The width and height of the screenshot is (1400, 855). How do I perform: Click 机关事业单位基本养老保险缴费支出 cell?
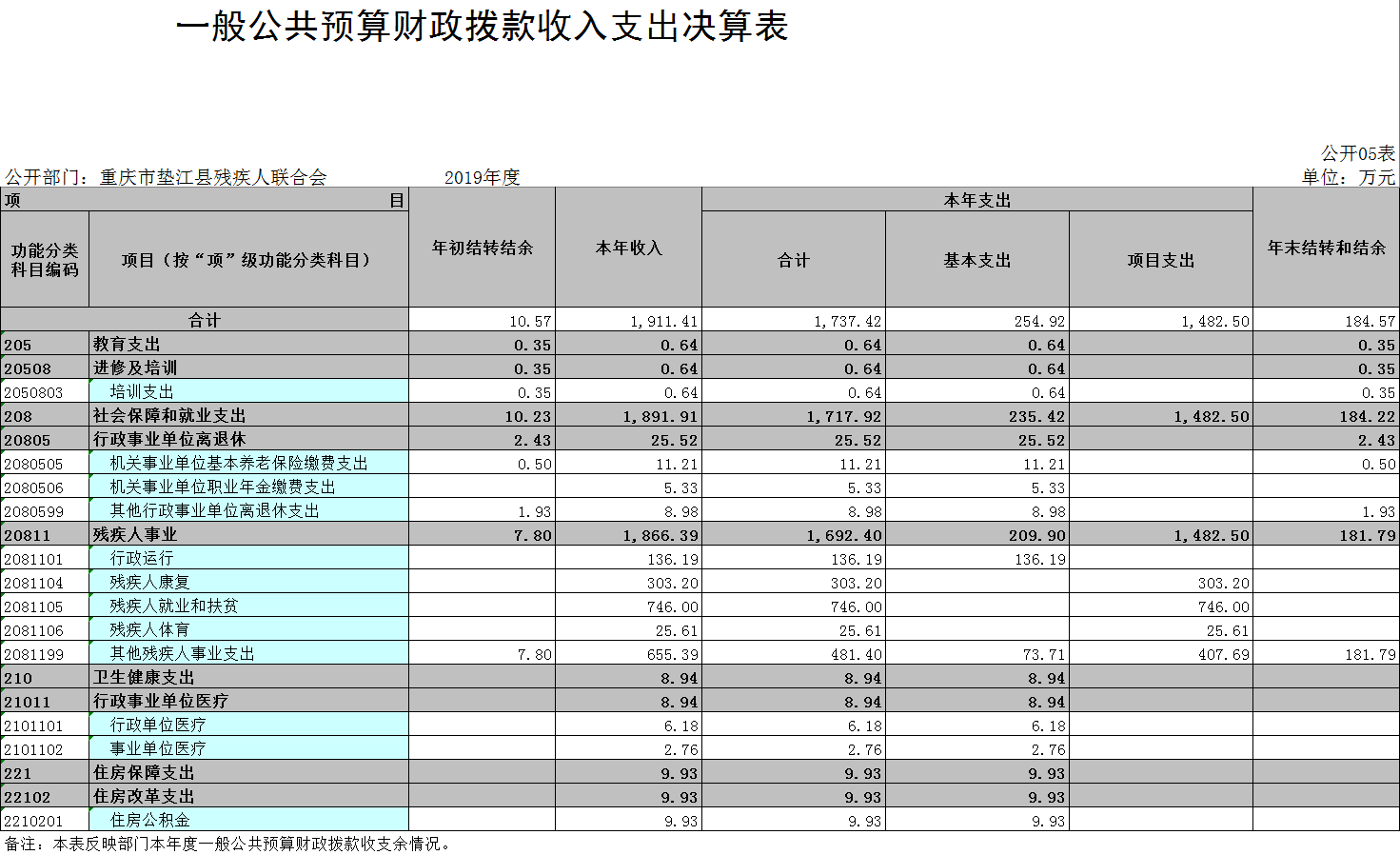(x=249, y=463)
